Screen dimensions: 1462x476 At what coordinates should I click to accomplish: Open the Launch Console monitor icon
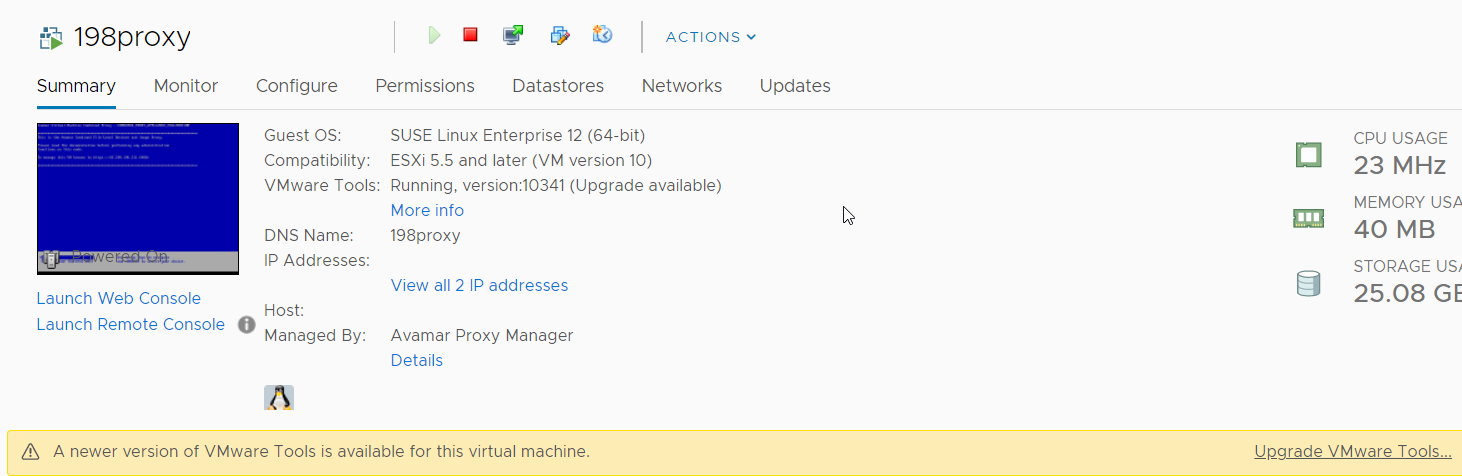[513, 36]
